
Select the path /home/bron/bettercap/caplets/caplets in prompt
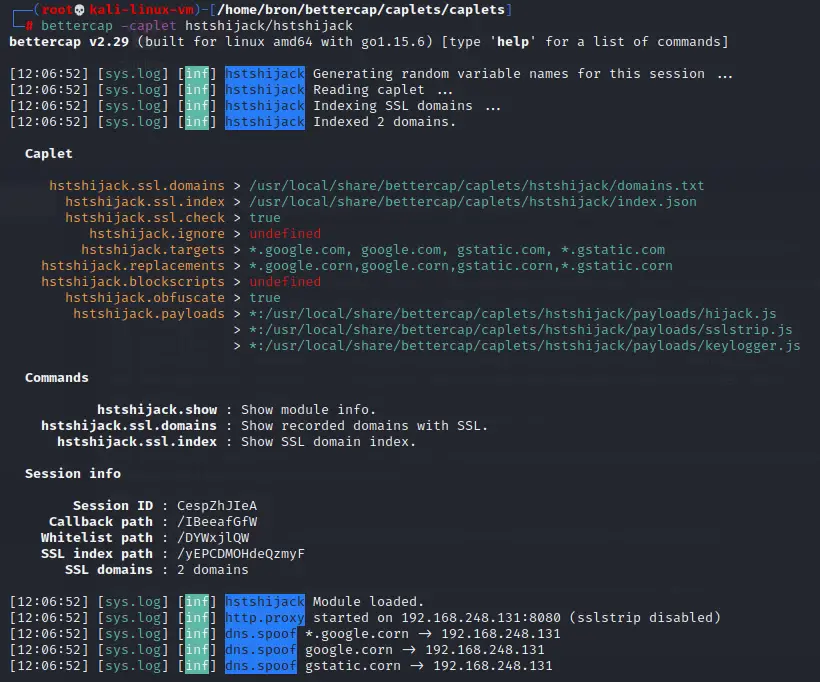click(361, 10)
